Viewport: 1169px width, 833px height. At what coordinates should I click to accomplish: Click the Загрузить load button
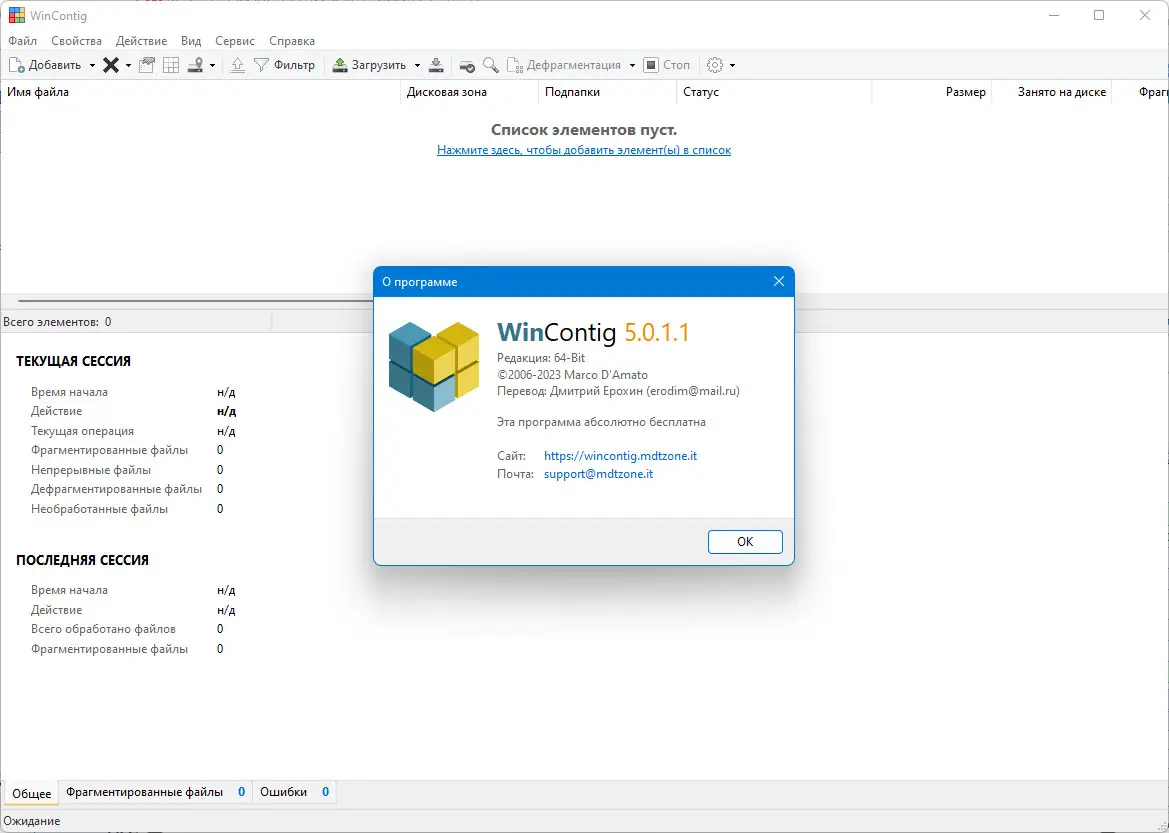click(x=369, y=65)
